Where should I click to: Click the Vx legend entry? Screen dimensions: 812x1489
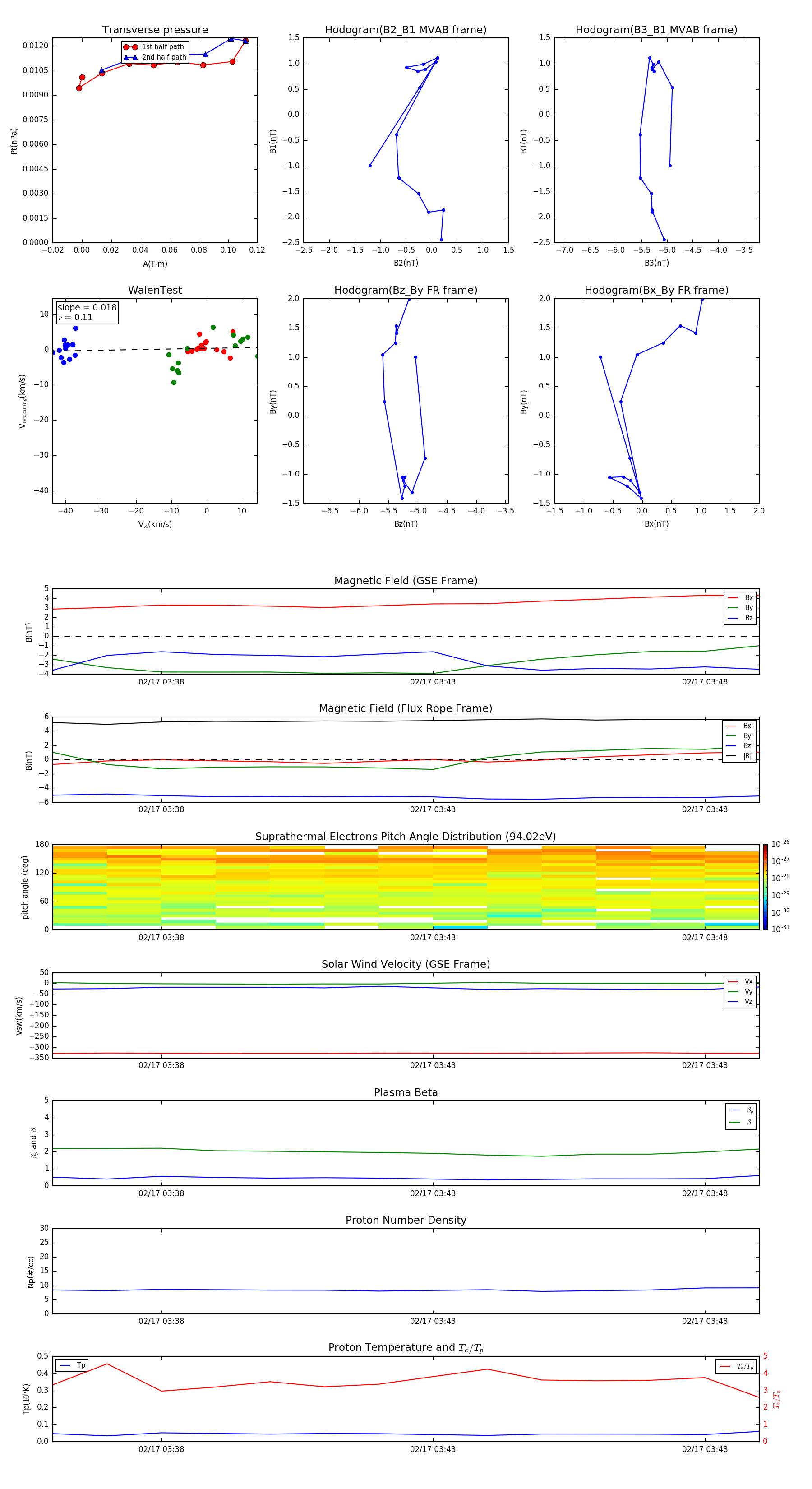point(740,981)
